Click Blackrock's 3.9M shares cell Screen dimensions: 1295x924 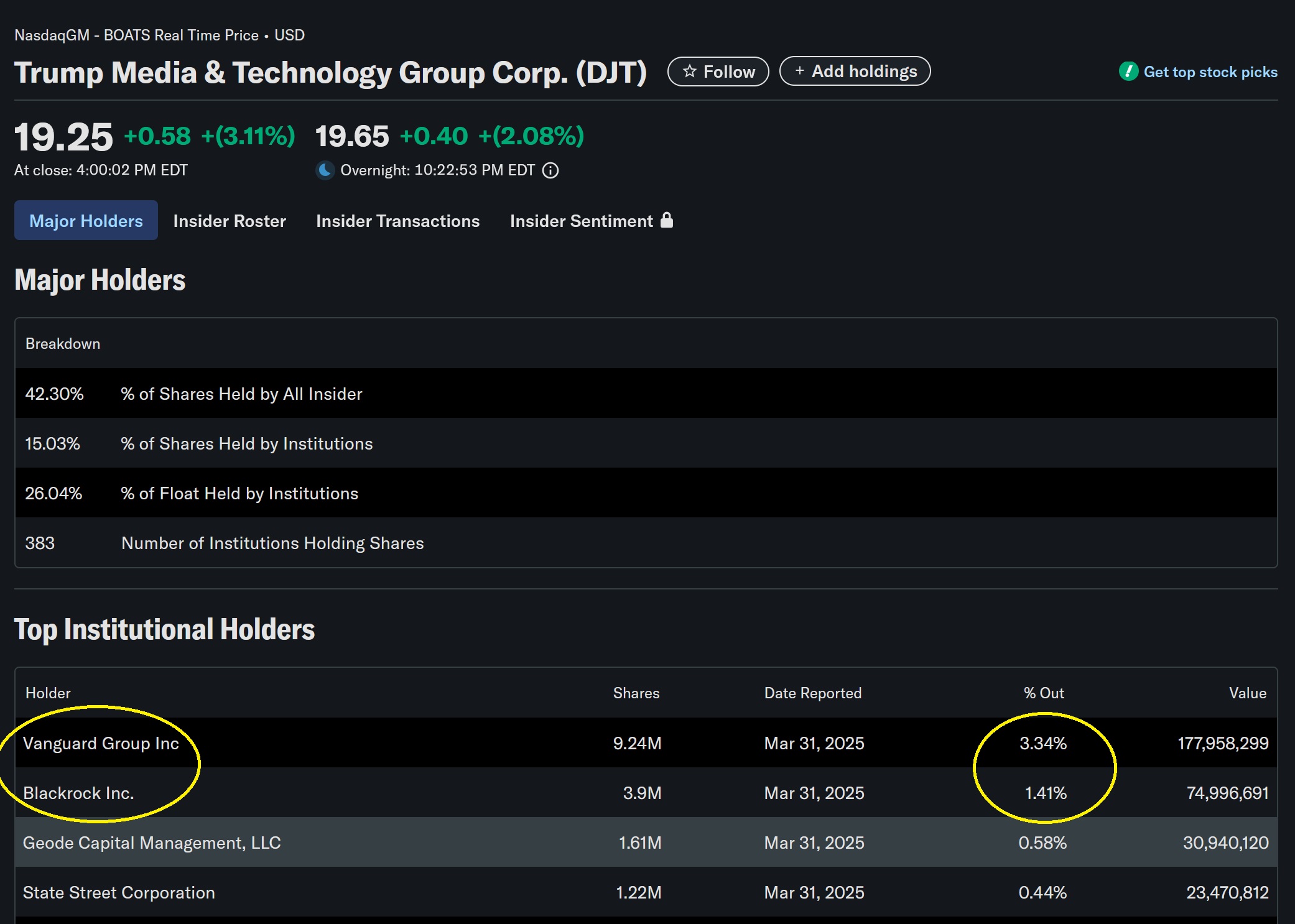pos(642,793)
